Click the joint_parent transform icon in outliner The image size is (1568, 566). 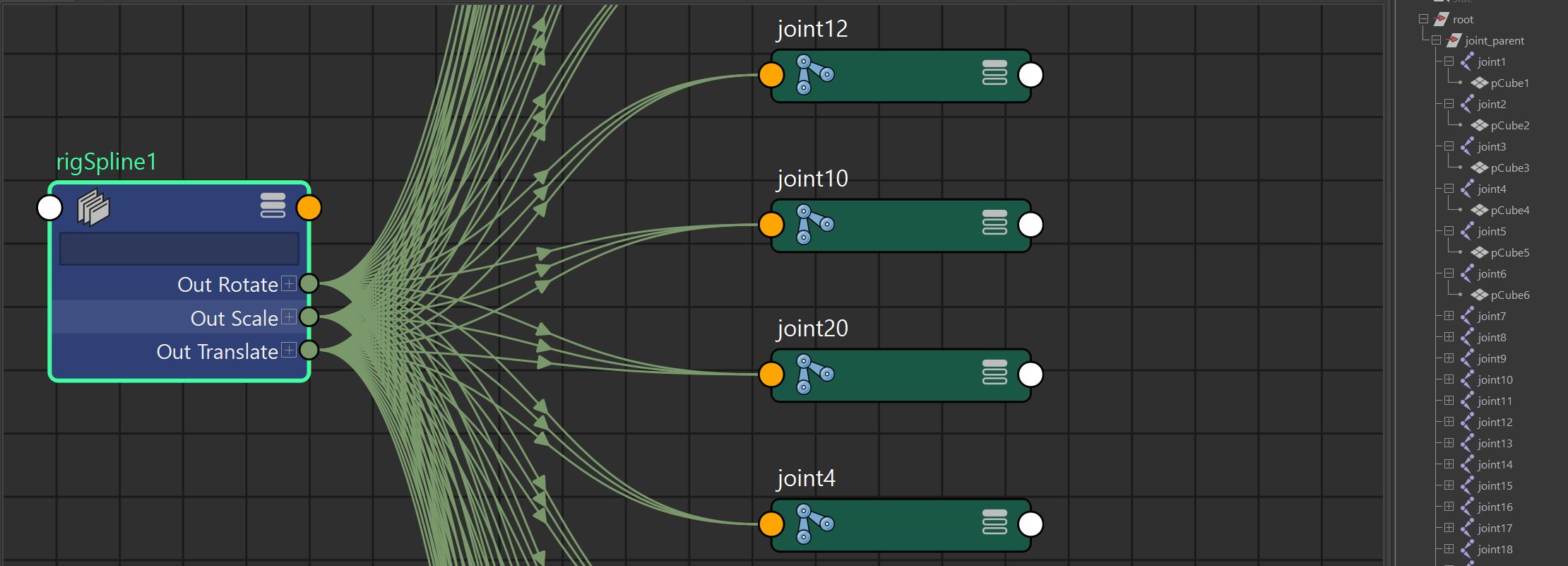click(1454, 40)
